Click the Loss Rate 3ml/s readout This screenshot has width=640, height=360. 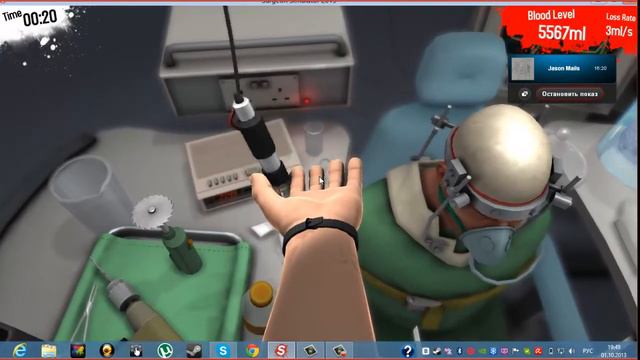[620, 24]
